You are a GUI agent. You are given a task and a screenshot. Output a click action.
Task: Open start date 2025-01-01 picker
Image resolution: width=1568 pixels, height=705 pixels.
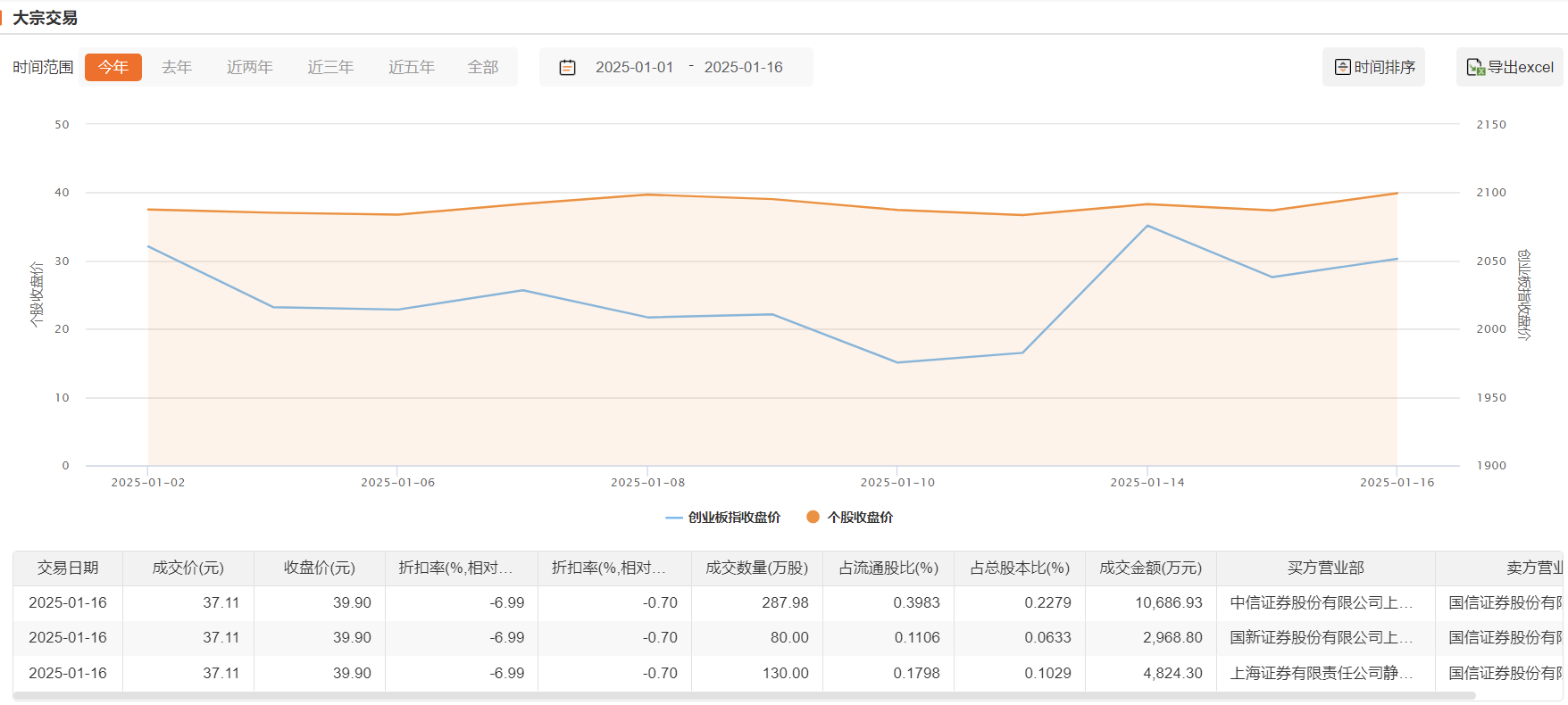tap(634, 68)
